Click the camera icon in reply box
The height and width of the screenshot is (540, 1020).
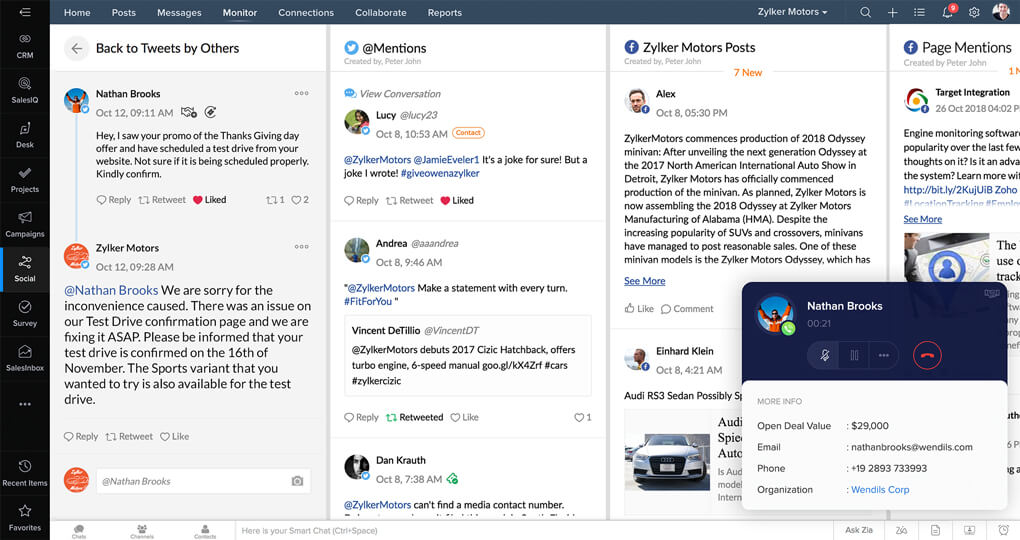[297, 481]
